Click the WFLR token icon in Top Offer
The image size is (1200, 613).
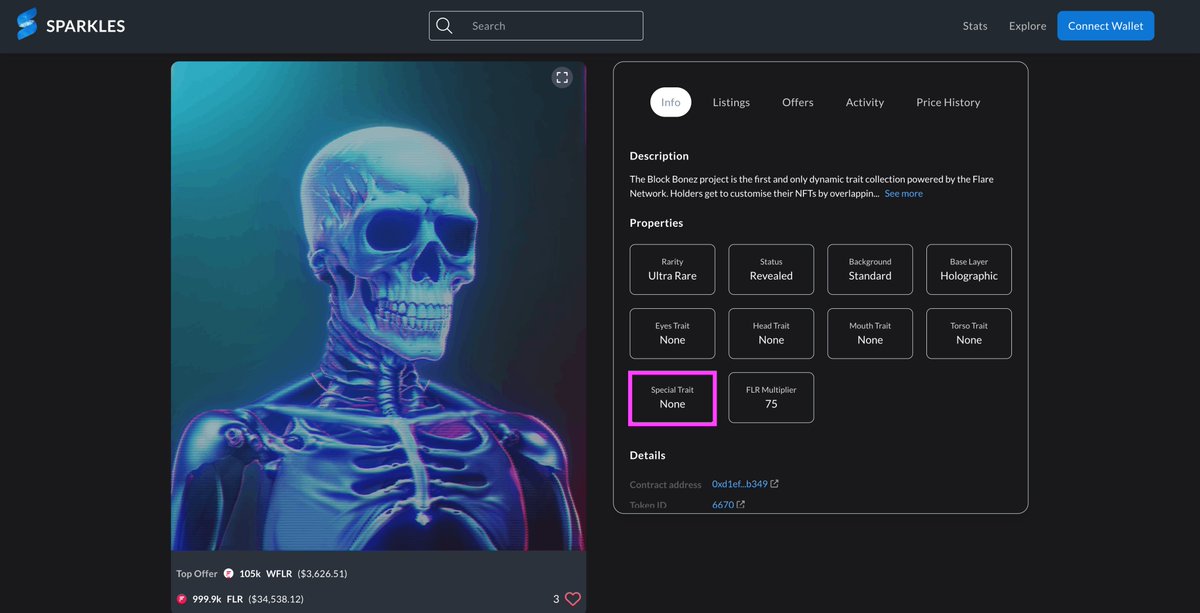228,574
